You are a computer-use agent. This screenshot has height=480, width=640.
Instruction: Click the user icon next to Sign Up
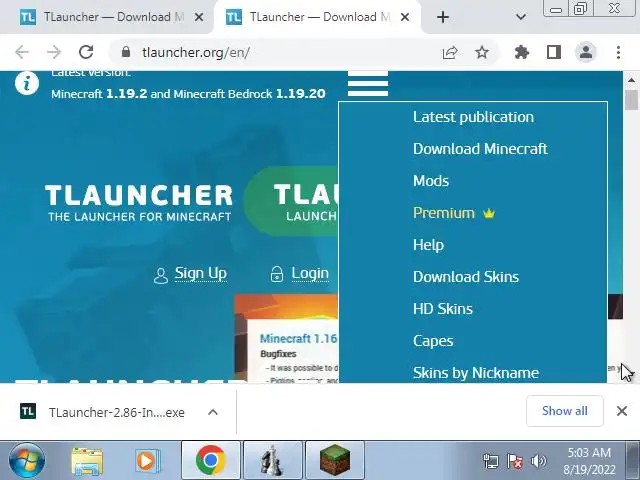click(160, 275)
